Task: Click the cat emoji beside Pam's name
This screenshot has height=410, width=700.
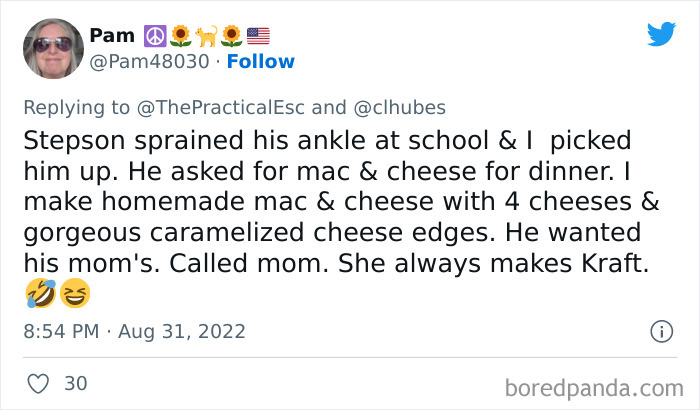Action: click(x=207, y=36)
